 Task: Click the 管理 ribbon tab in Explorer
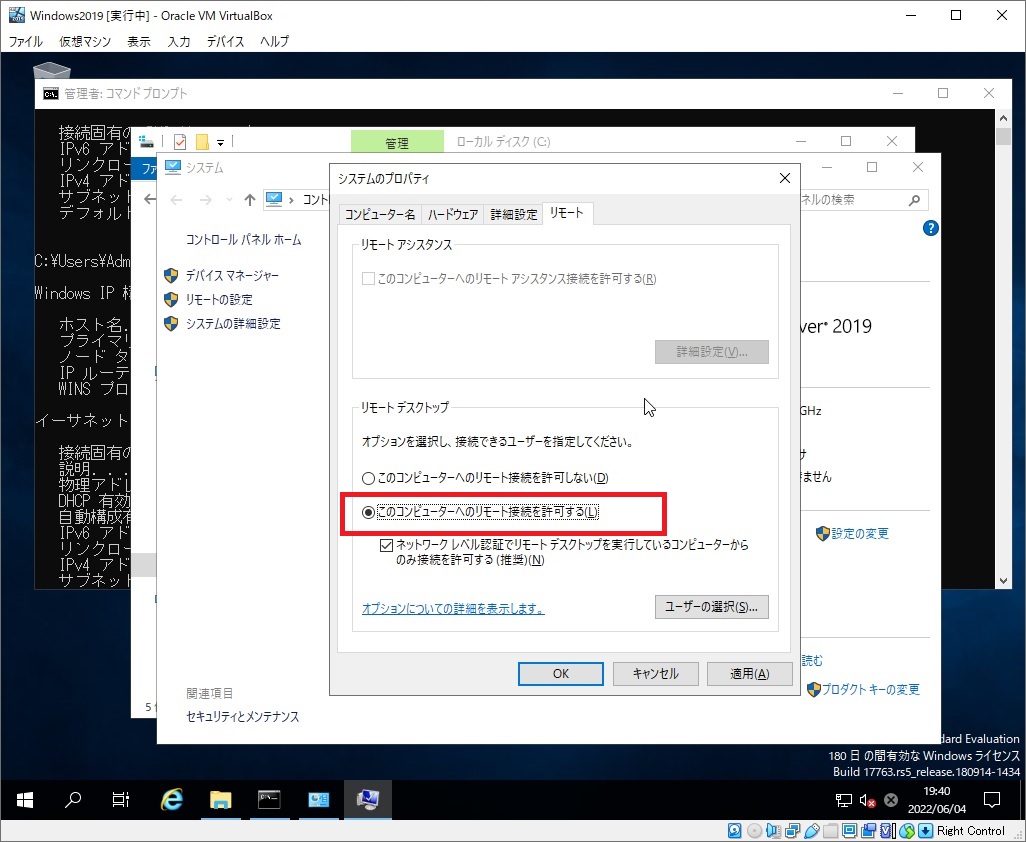pyautogui.click(x=397, y=143)
